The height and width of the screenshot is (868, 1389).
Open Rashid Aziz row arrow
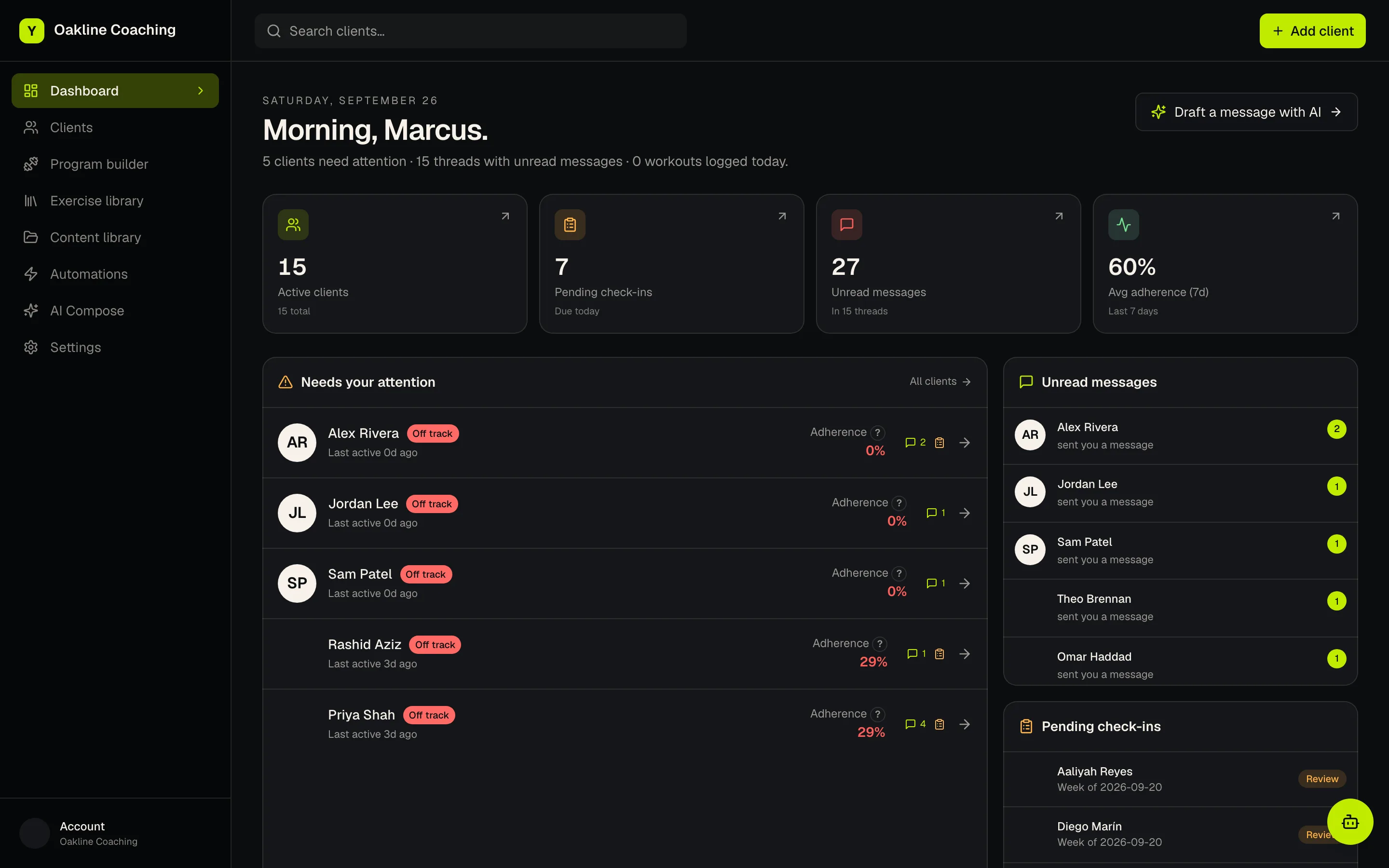[x=965, y=654]
